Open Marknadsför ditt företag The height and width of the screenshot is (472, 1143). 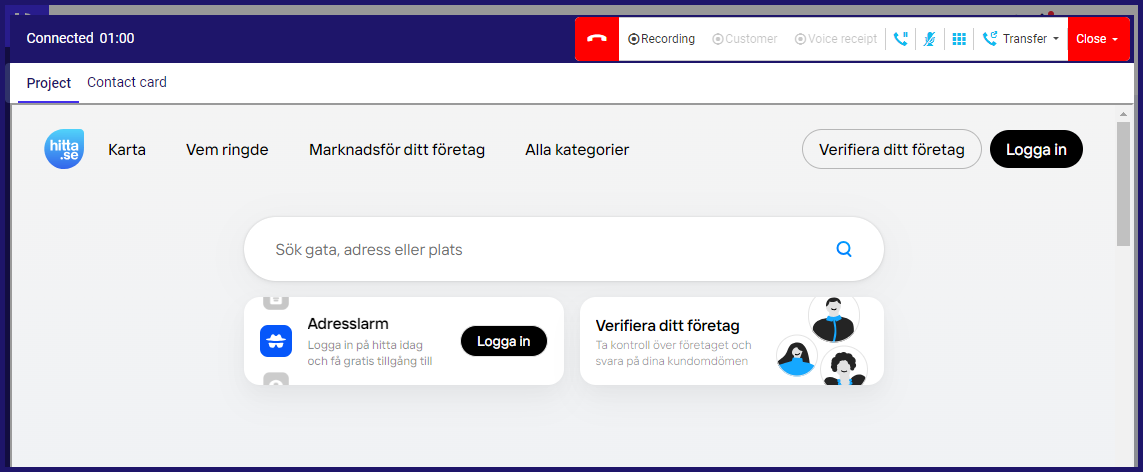pyautogui.click(x=397, y=150)
